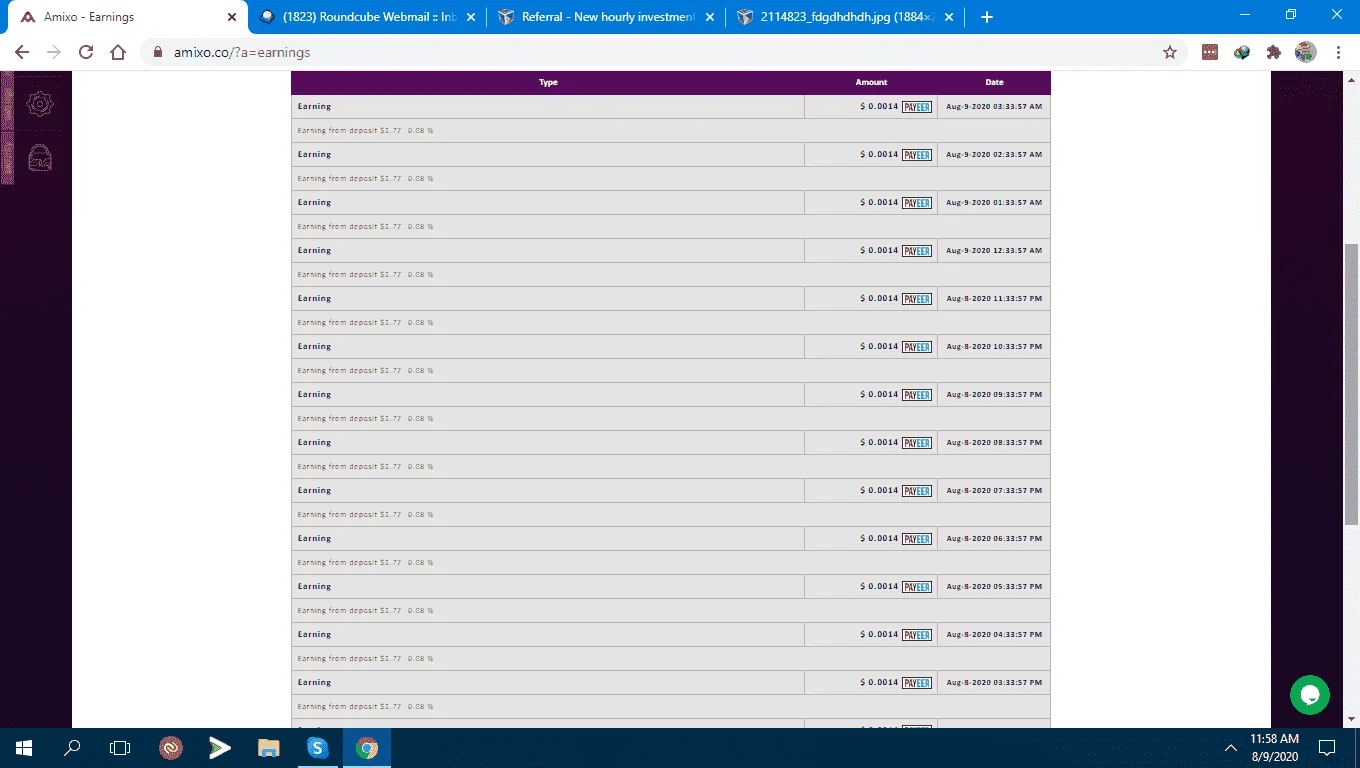This screenshot has width=1360, height=768.
Task: Open the Chrome extensions puzzle icon
Action: tap(1273, 52)
